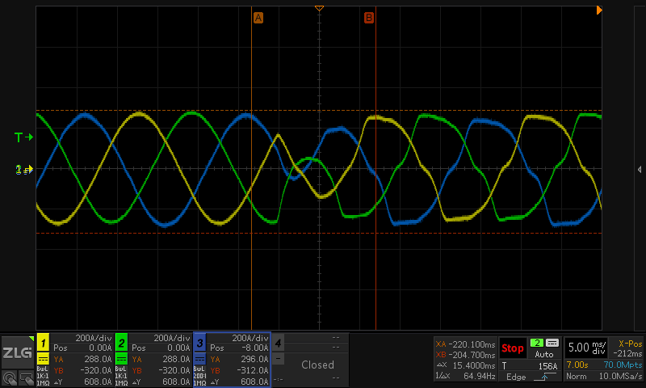Click the orange arrow at top-right of graticule

[599, 10]
